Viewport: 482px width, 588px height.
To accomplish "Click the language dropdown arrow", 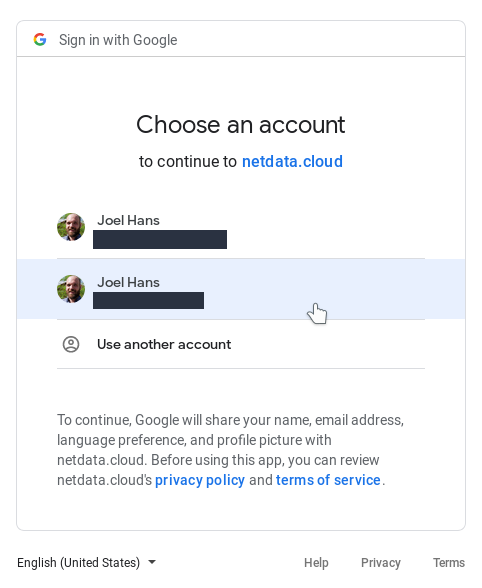I will 152,562.
